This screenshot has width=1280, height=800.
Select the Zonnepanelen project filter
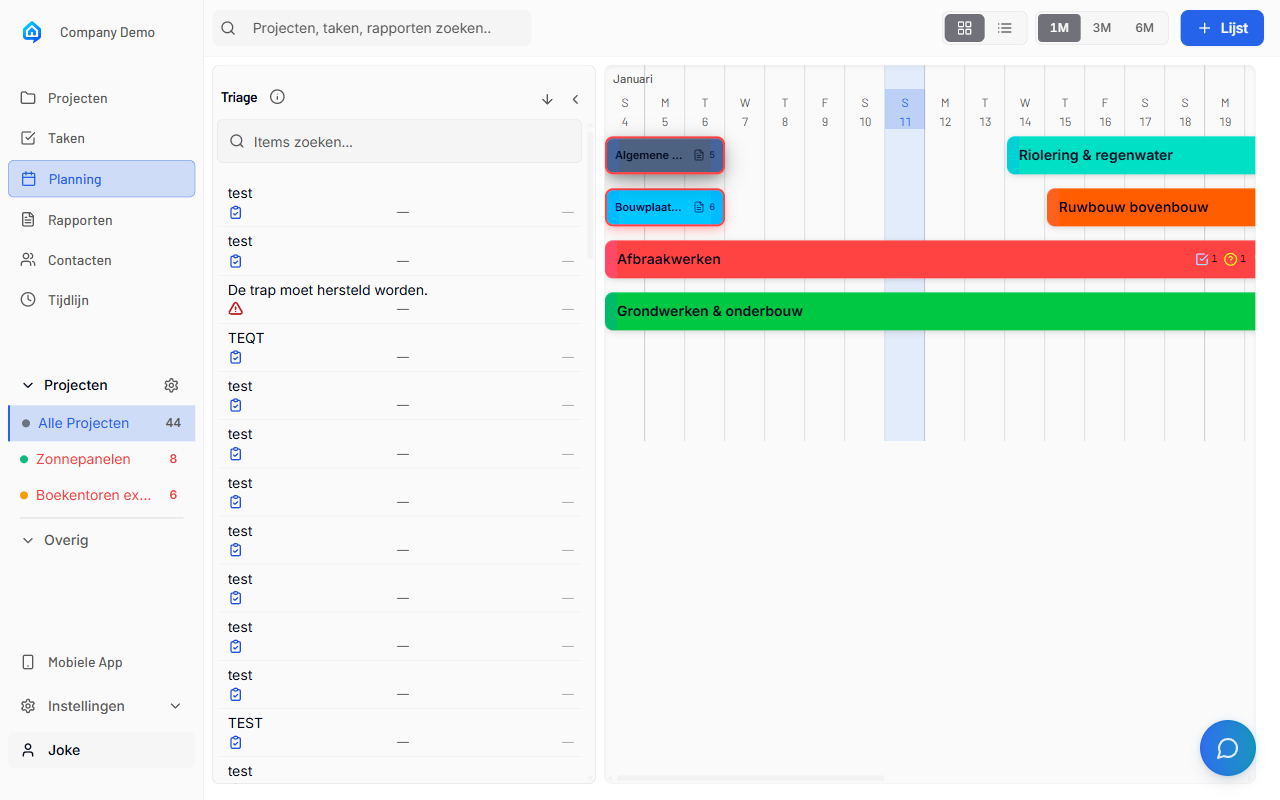click(x=84, y=459)
